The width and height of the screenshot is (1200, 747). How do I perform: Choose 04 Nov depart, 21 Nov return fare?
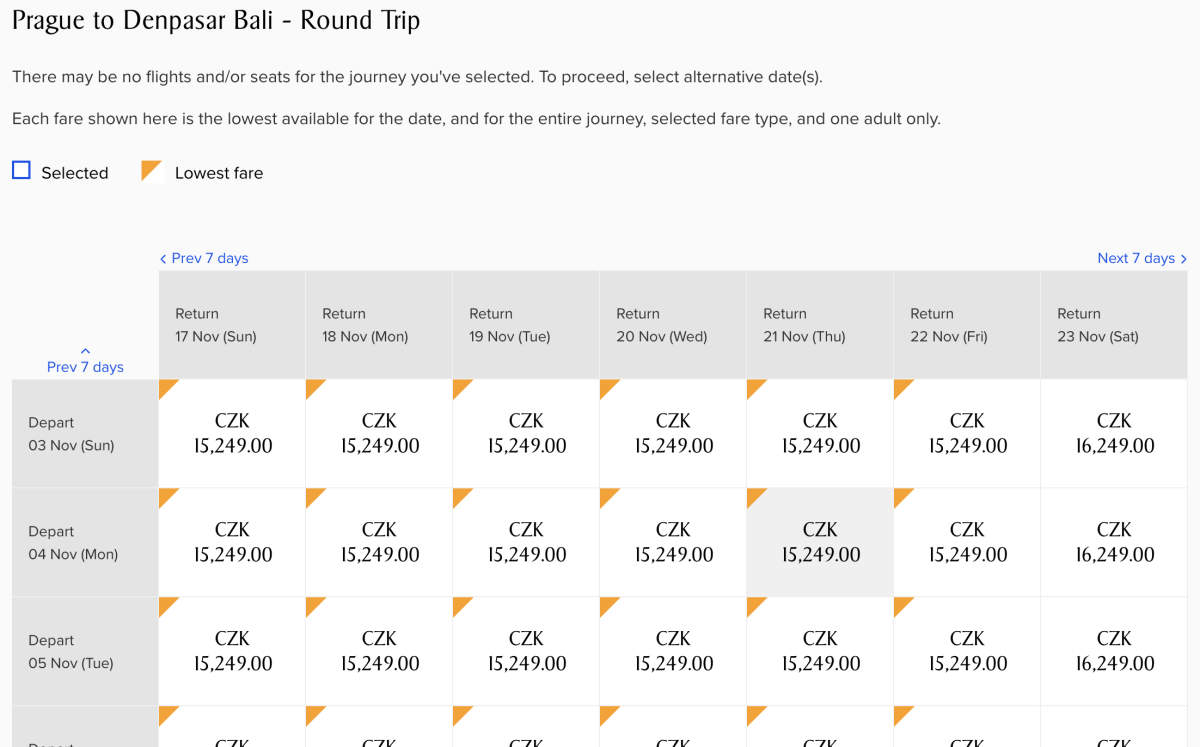(x=820, y=542)
